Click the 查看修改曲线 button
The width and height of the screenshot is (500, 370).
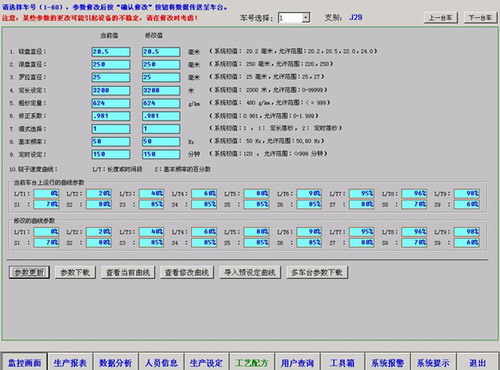coord(187,272)
